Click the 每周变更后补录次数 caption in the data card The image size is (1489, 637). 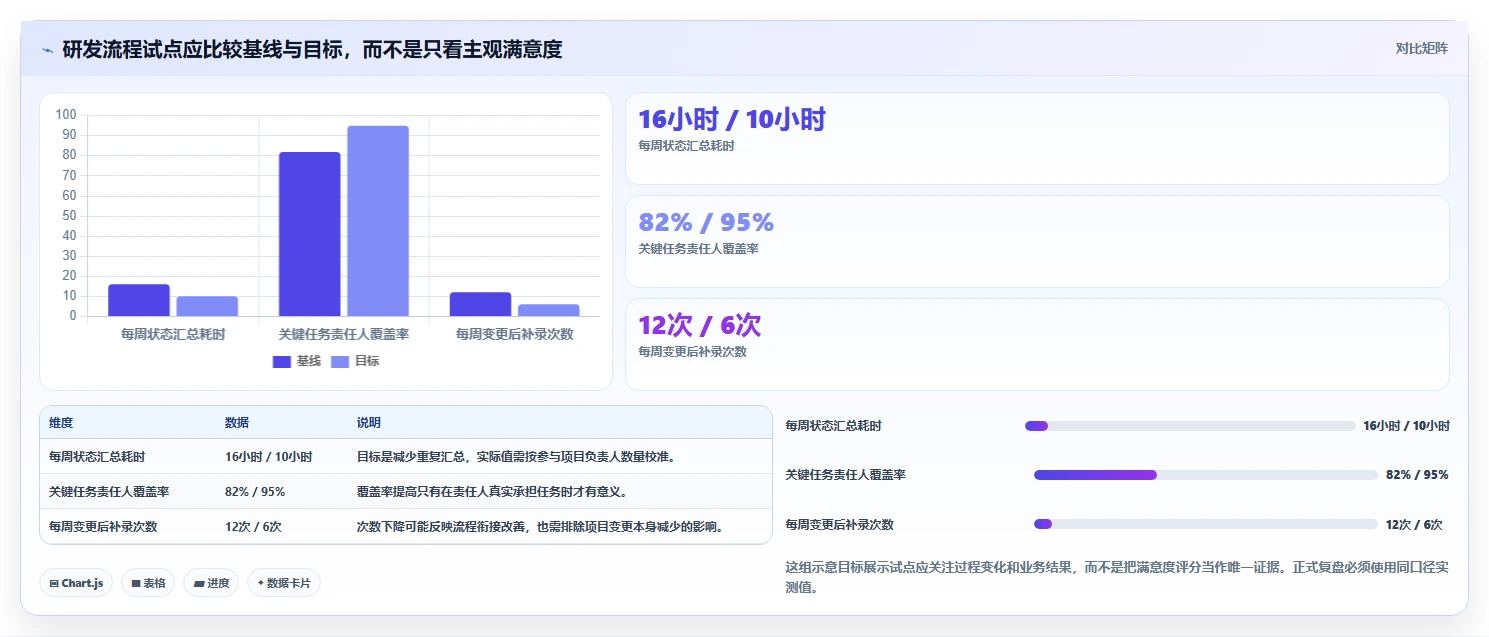pyautogui.click(x=692, y=352)
